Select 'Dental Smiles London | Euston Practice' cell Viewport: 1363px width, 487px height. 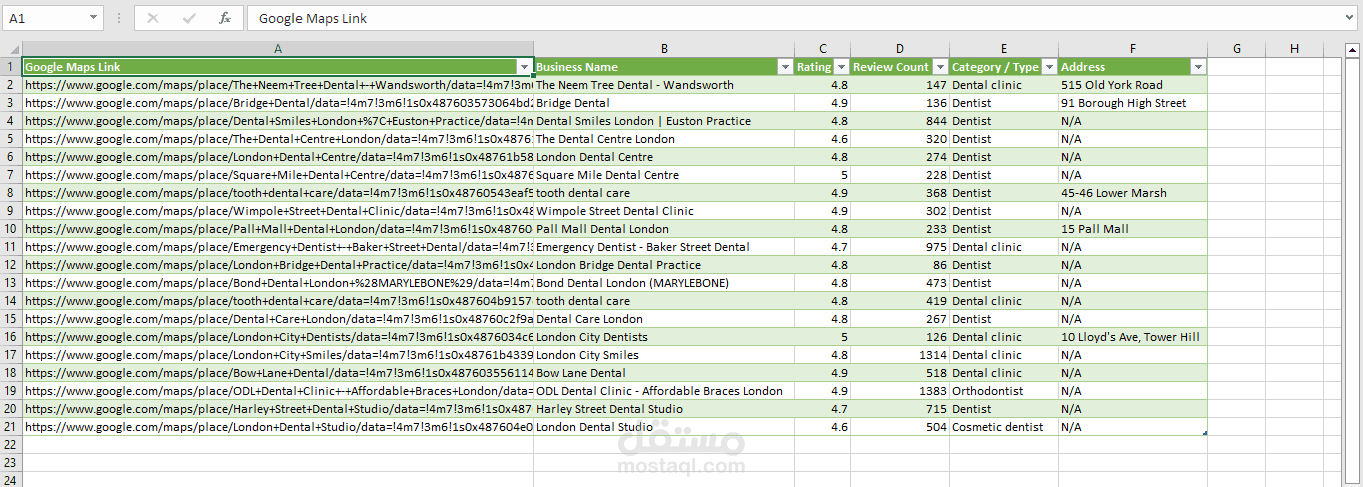664,121
